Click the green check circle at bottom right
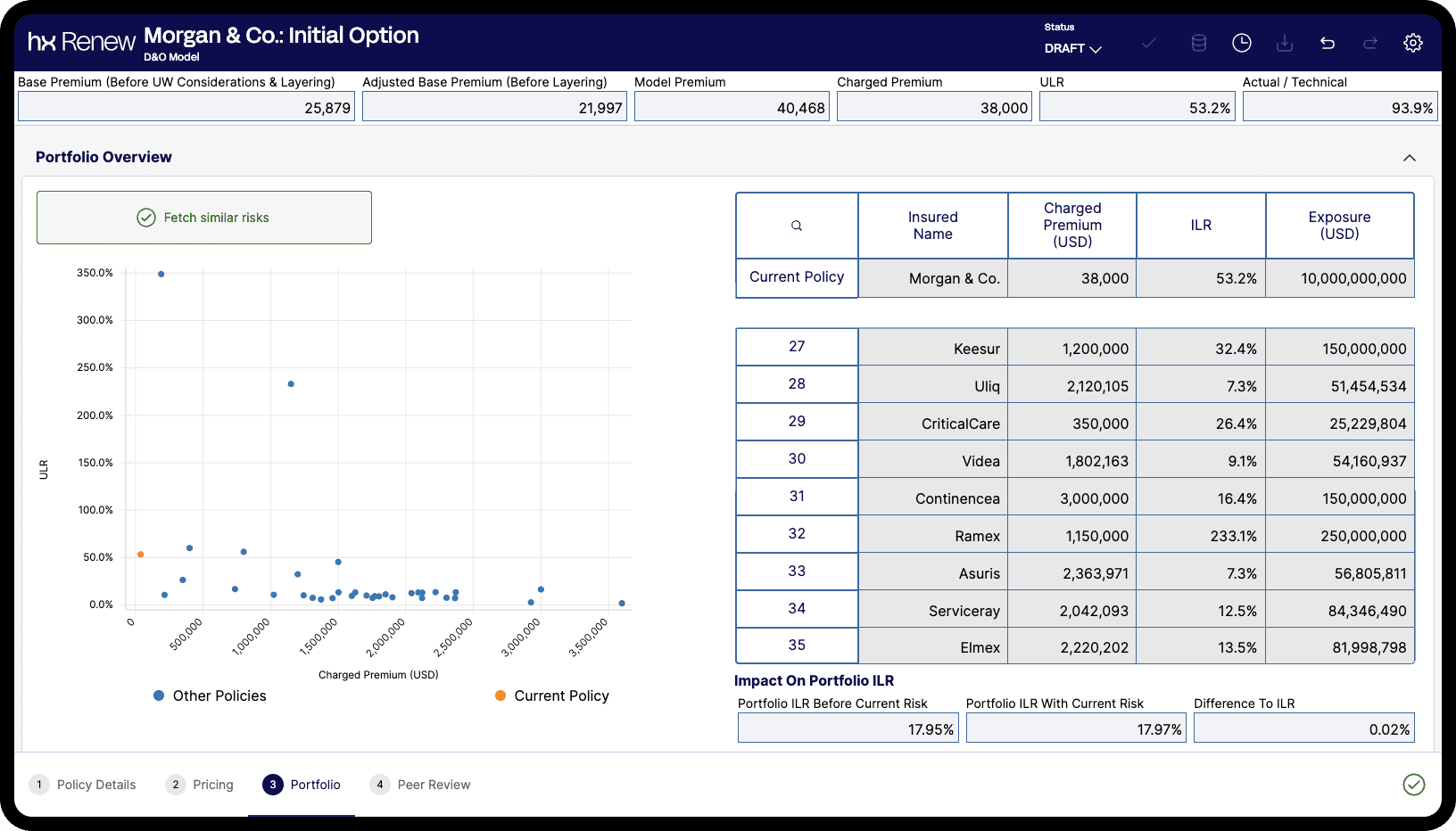Screen dimensions: 1456x831 1414,785
